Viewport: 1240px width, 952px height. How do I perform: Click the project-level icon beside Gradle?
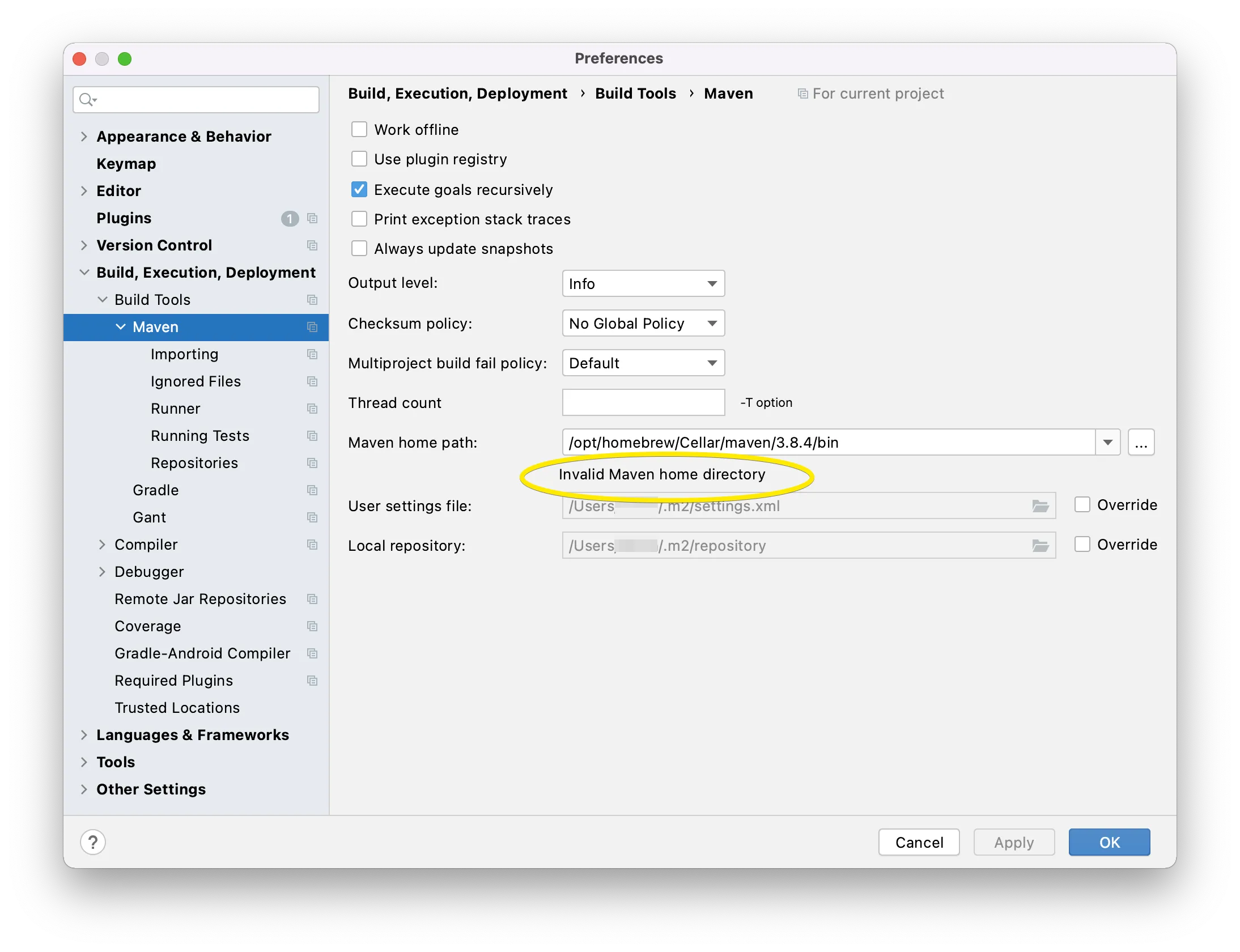pos(312,490)
